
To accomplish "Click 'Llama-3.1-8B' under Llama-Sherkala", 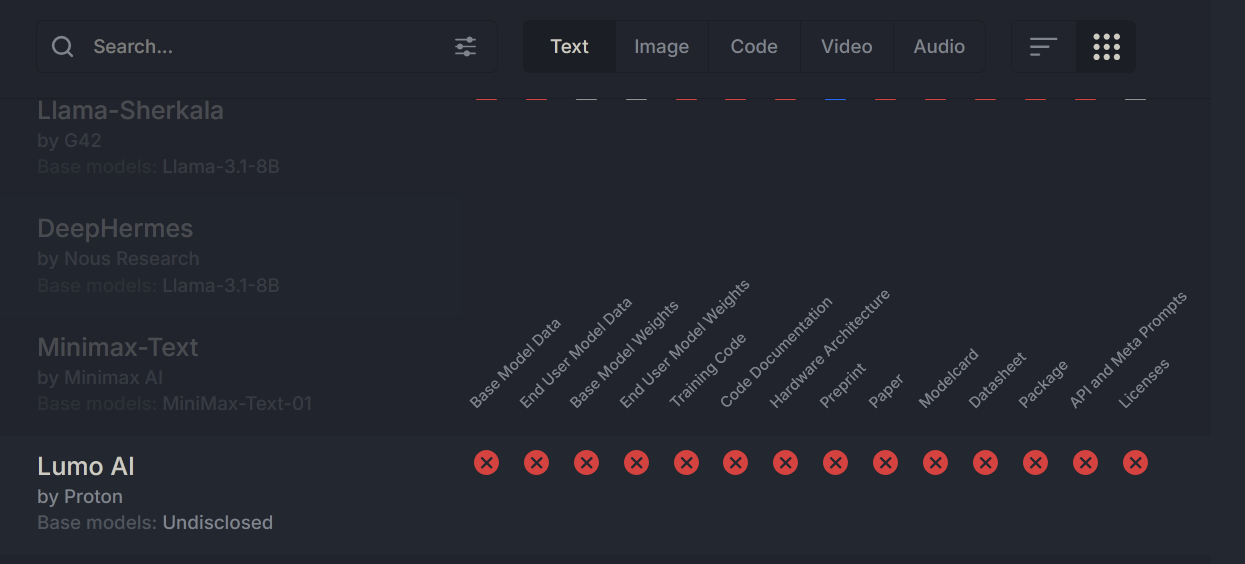I will coord(221,166).
